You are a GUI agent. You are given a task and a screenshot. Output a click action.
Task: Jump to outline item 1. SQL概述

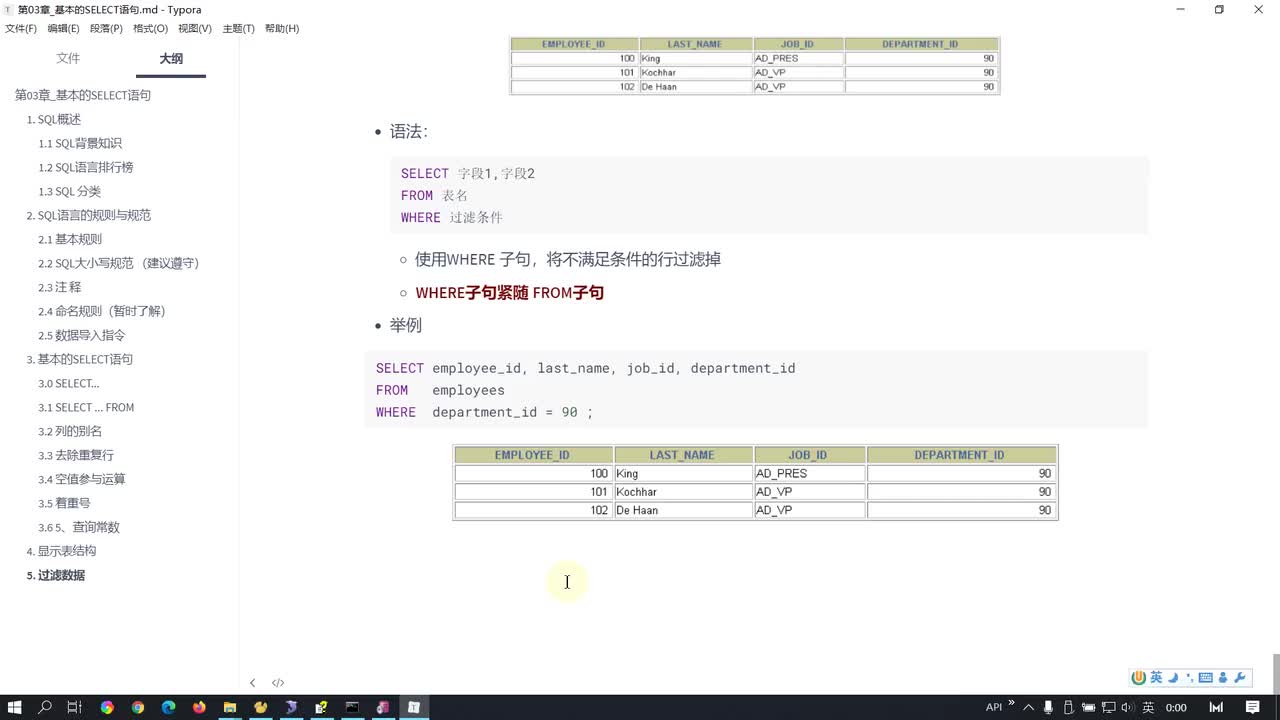tap(54, 119)
